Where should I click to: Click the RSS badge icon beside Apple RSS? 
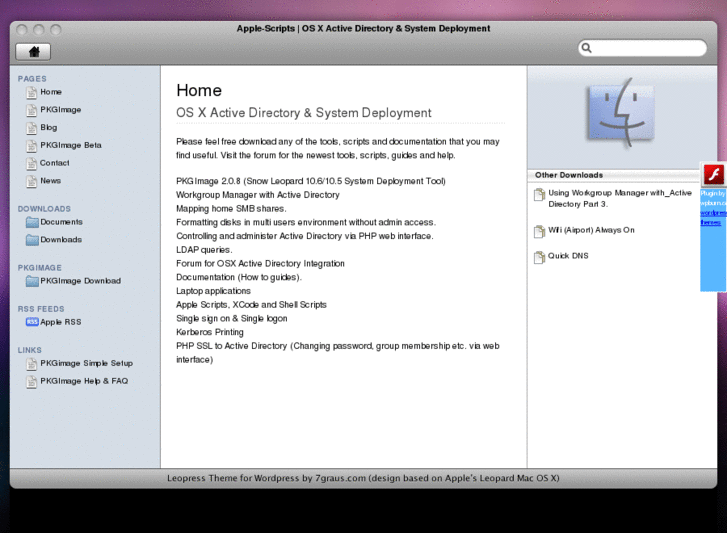pyautogui.click(x=32, y=322)
